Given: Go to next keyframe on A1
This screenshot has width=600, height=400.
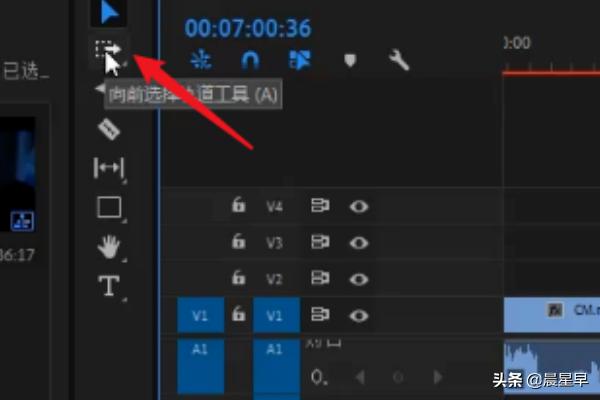Looking at the screenshot, I should [x=438, y=377].
